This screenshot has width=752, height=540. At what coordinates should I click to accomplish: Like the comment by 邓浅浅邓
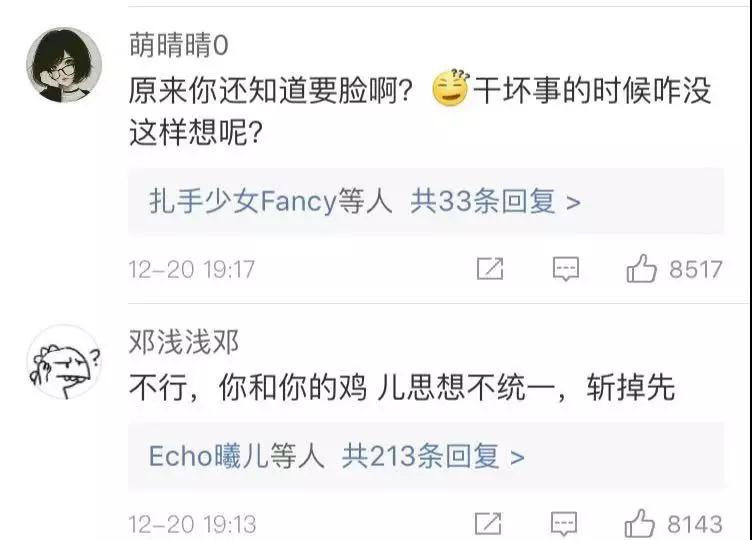(x=639, y=524)
